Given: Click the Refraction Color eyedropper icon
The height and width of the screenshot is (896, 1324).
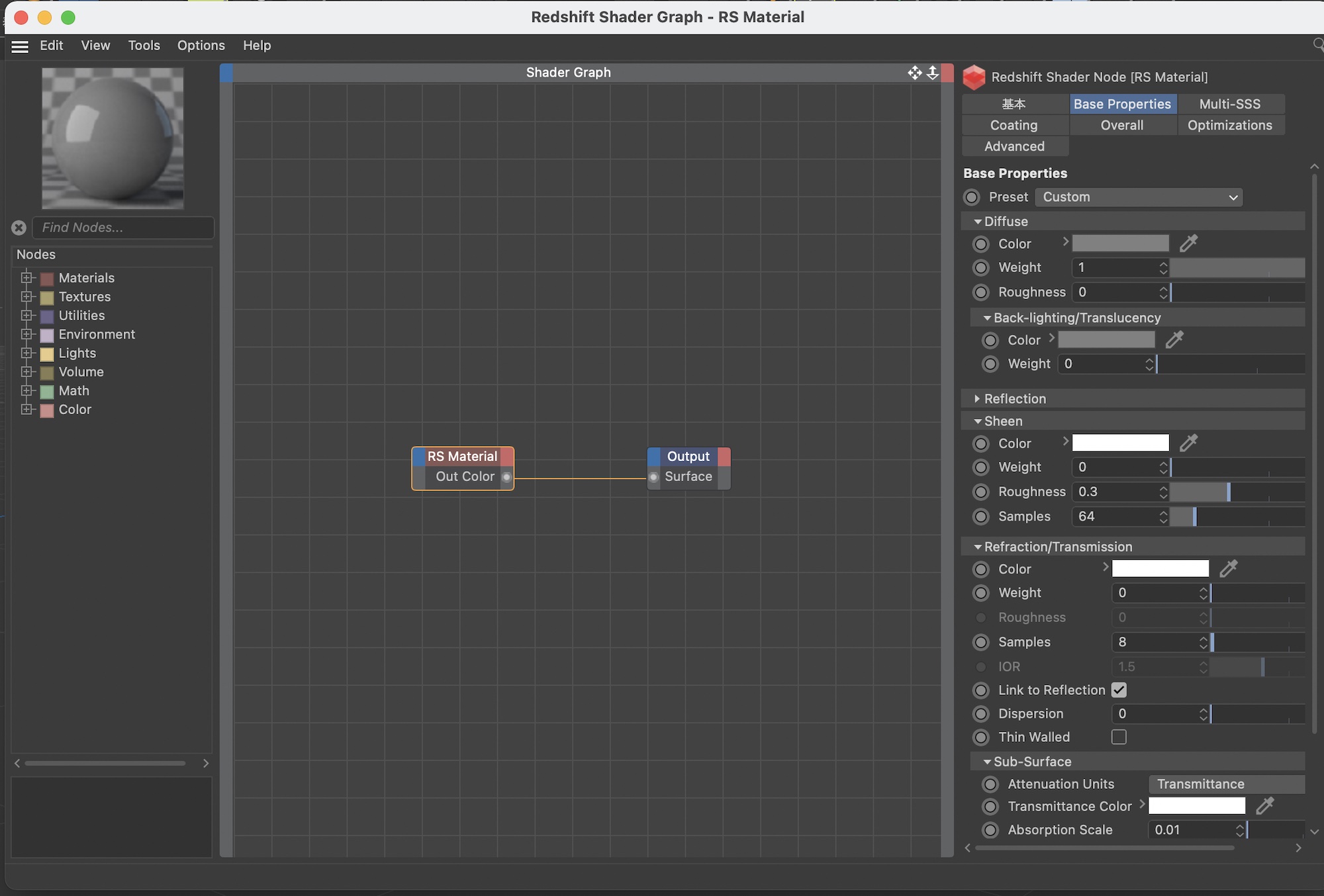Looking at the screenshot, I should click(x=1228, y=568).
